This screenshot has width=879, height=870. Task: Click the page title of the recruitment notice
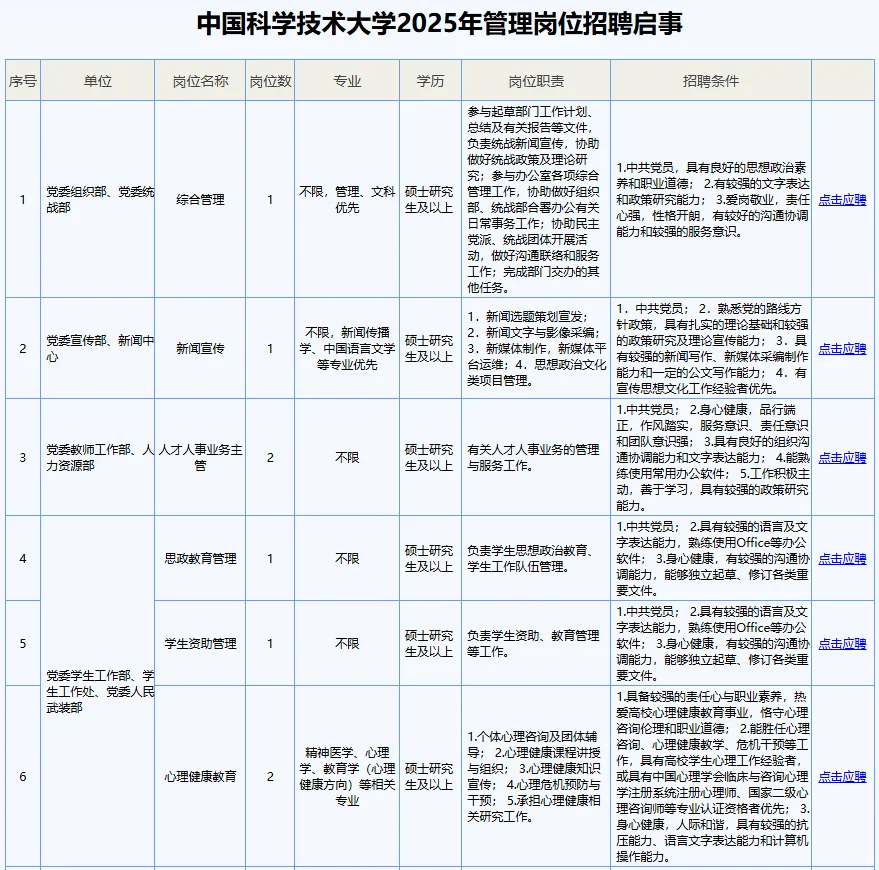(439, 25)
